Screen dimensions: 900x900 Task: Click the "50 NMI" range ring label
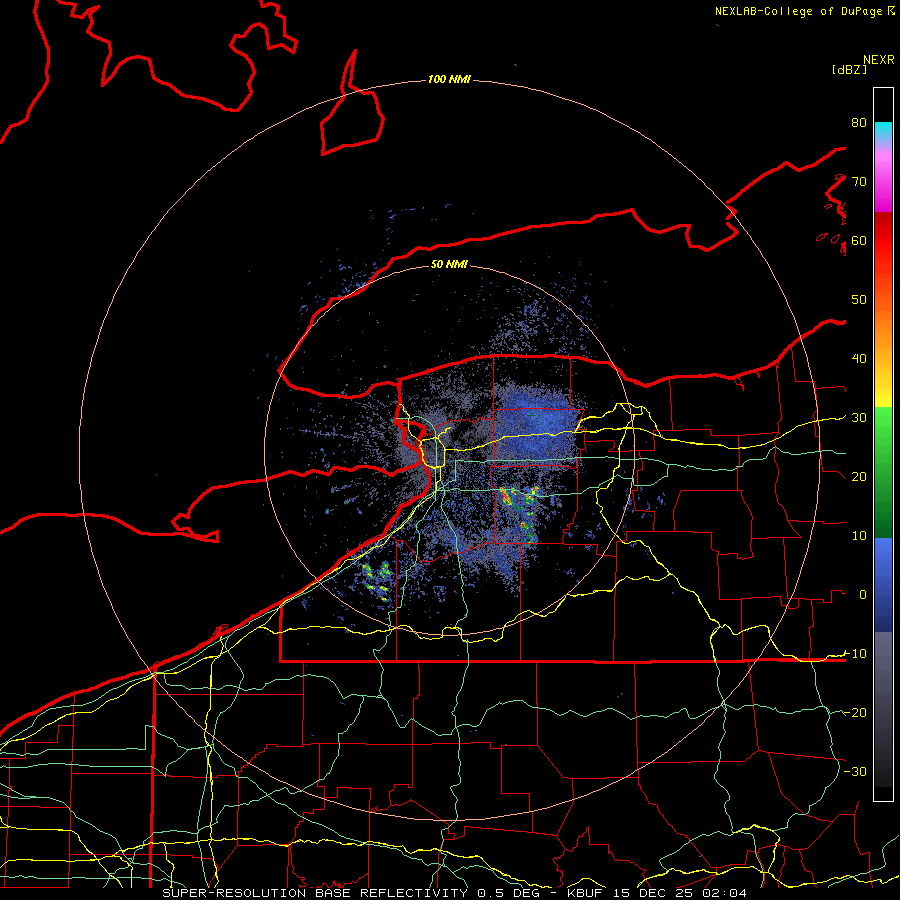click(x=449, y=264)
